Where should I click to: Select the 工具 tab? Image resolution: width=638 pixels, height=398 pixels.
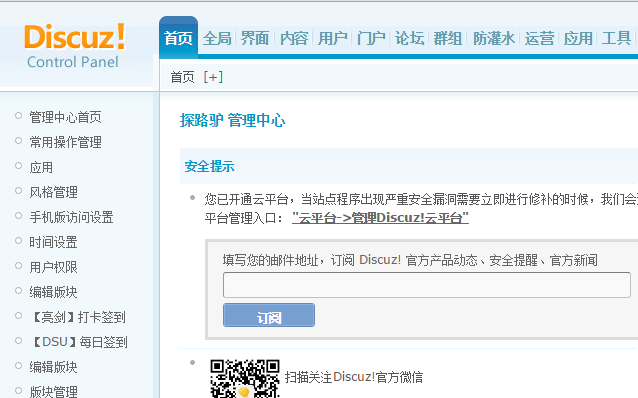616,38
